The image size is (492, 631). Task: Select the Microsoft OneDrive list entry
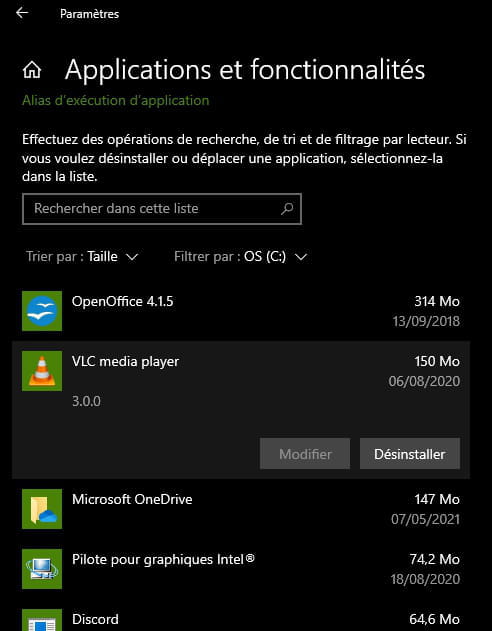coord(241,509)
